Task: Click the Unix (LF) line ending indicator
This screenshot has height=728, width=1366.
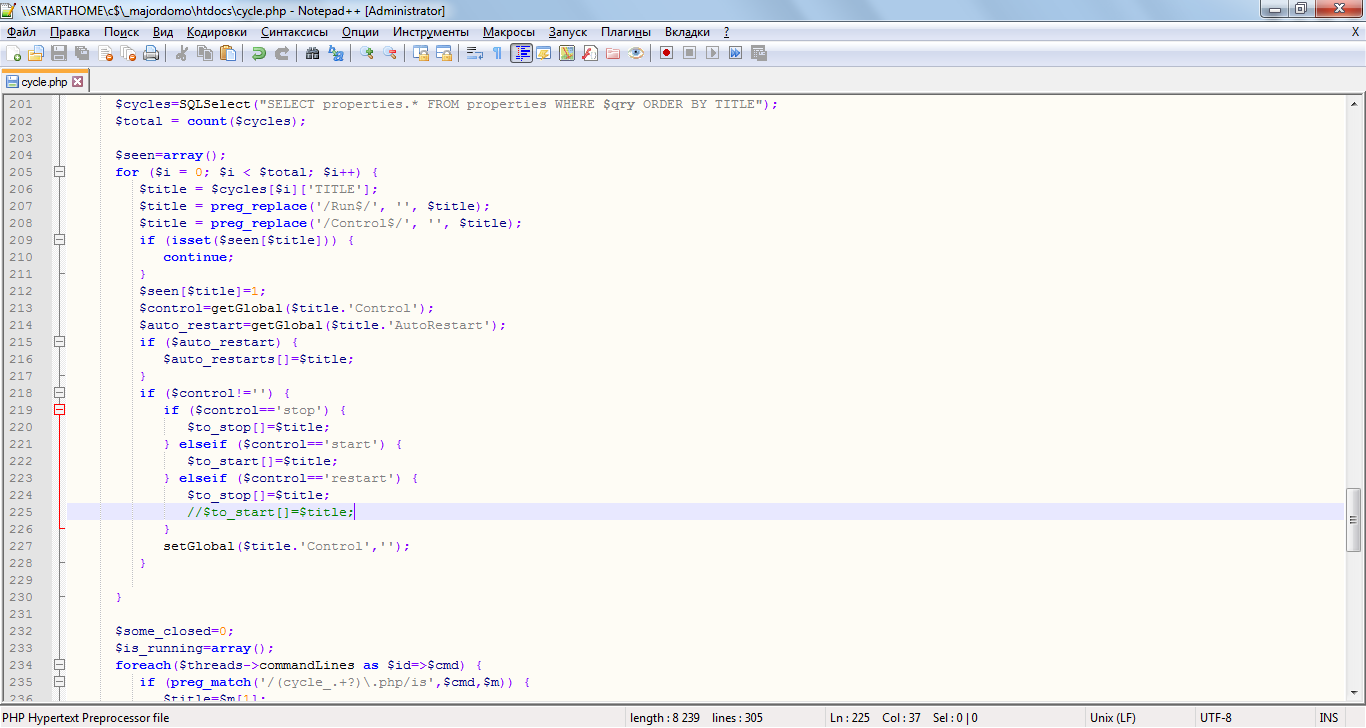Action: pyautogui.click(x=1112, y=718)
